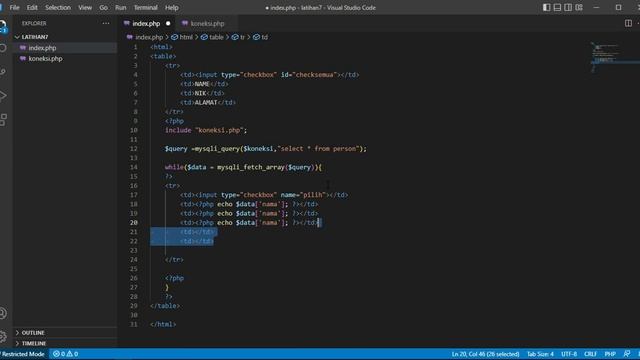Toggle panel layout icon

557,7
